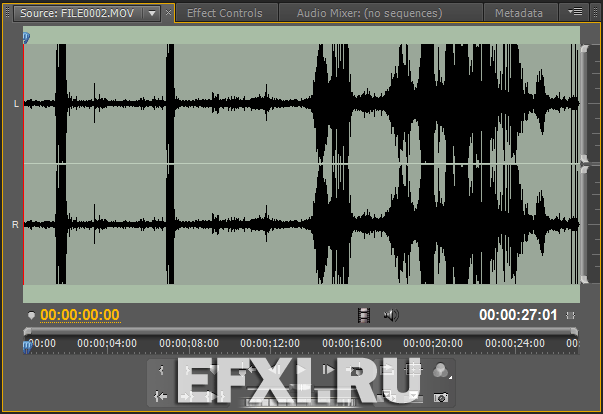This screenshot has height=414, width=603.
Task: Click the blue playhead above the waveform
Action: click(x=26, y=38)
